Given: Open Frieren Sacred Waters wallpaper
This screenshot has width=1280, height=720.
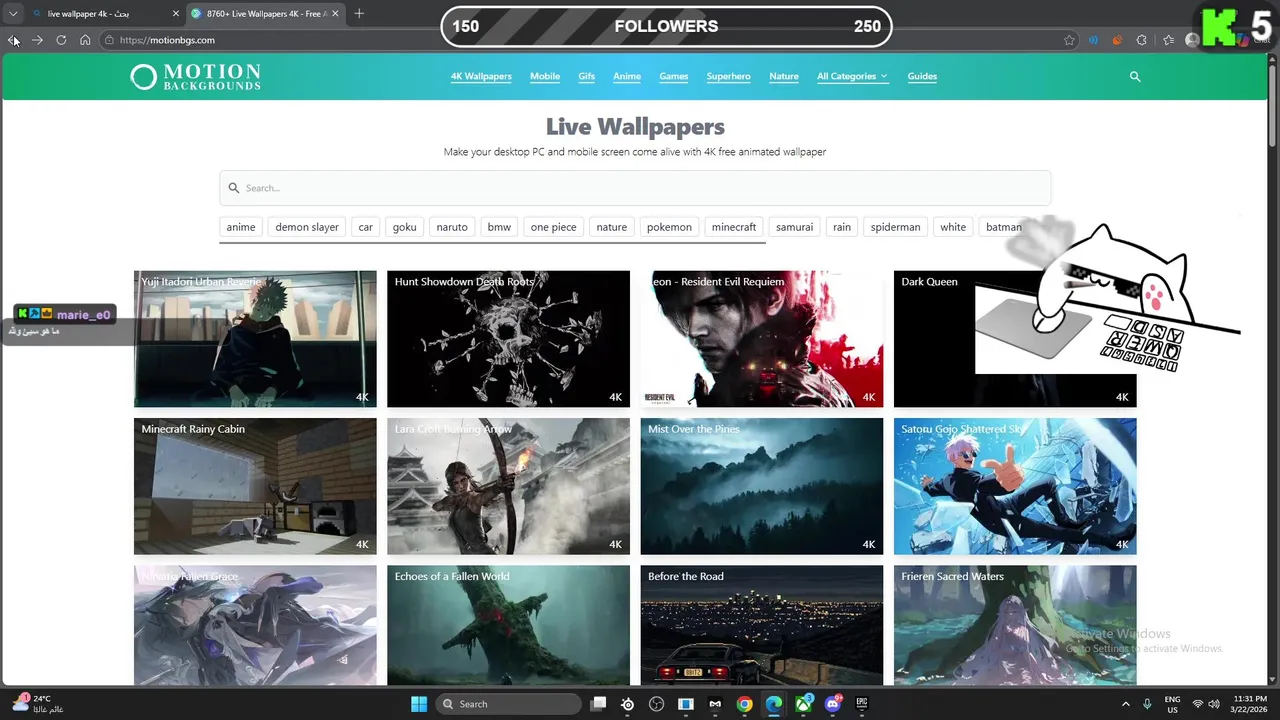Looking at the screenshot, I should point(1015,625).
